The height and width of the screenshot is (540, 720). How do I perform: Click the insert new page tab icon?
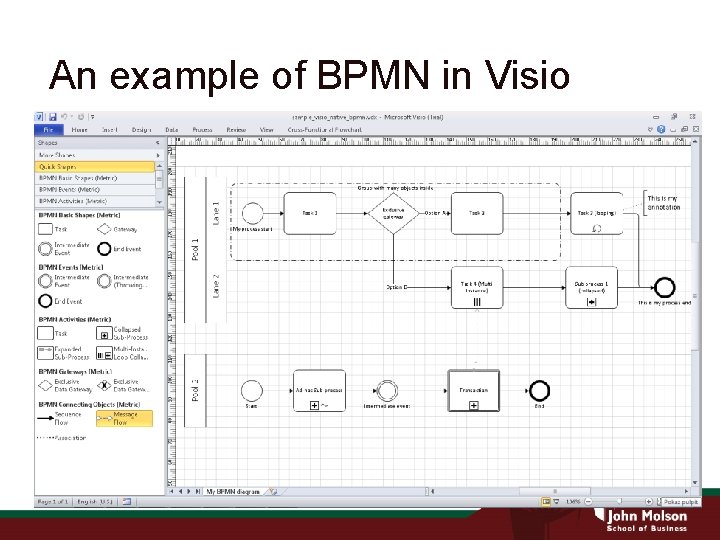point(273,491)
